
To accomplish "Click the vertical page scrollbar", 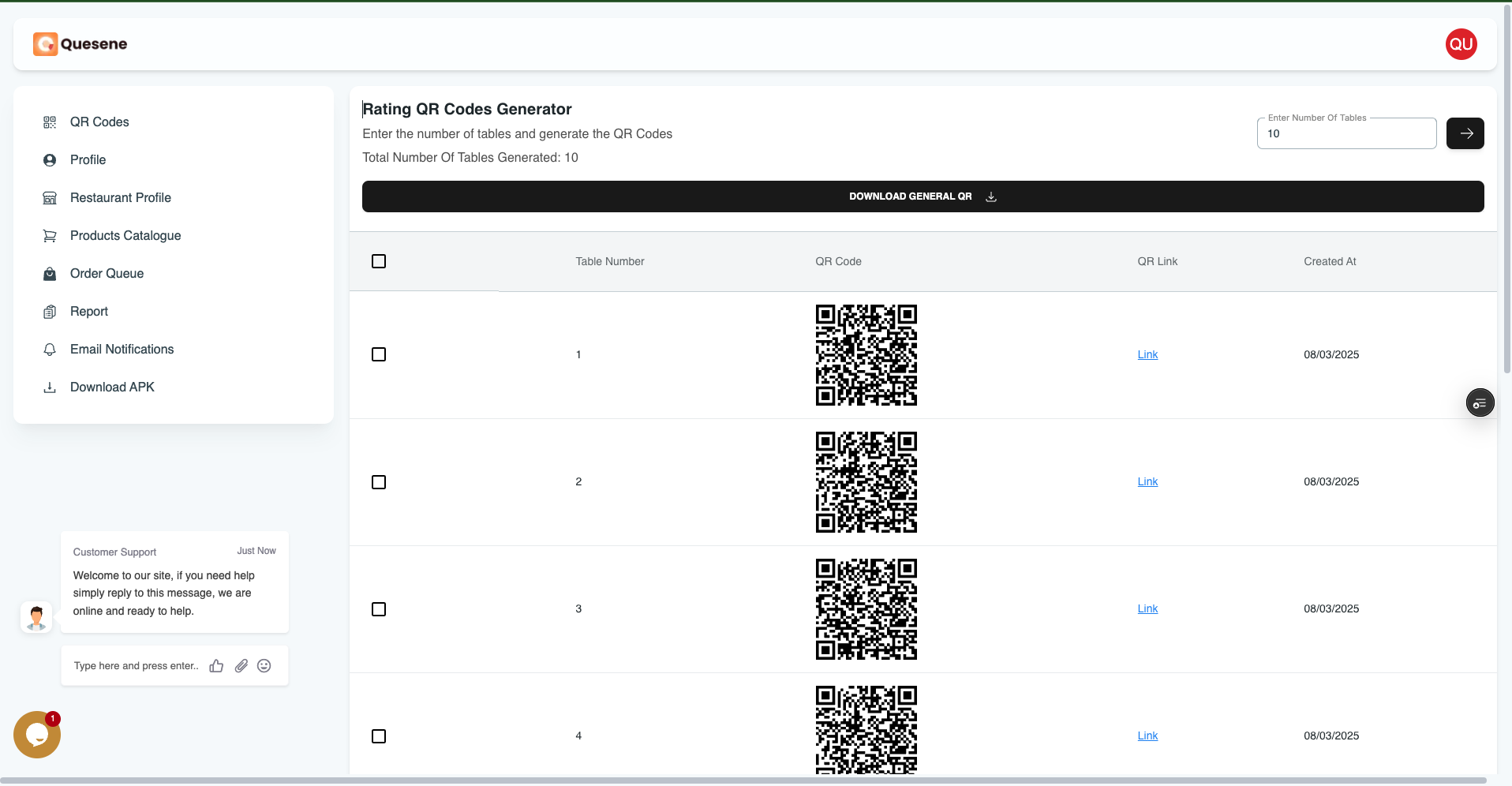I will pos(1506,189).
